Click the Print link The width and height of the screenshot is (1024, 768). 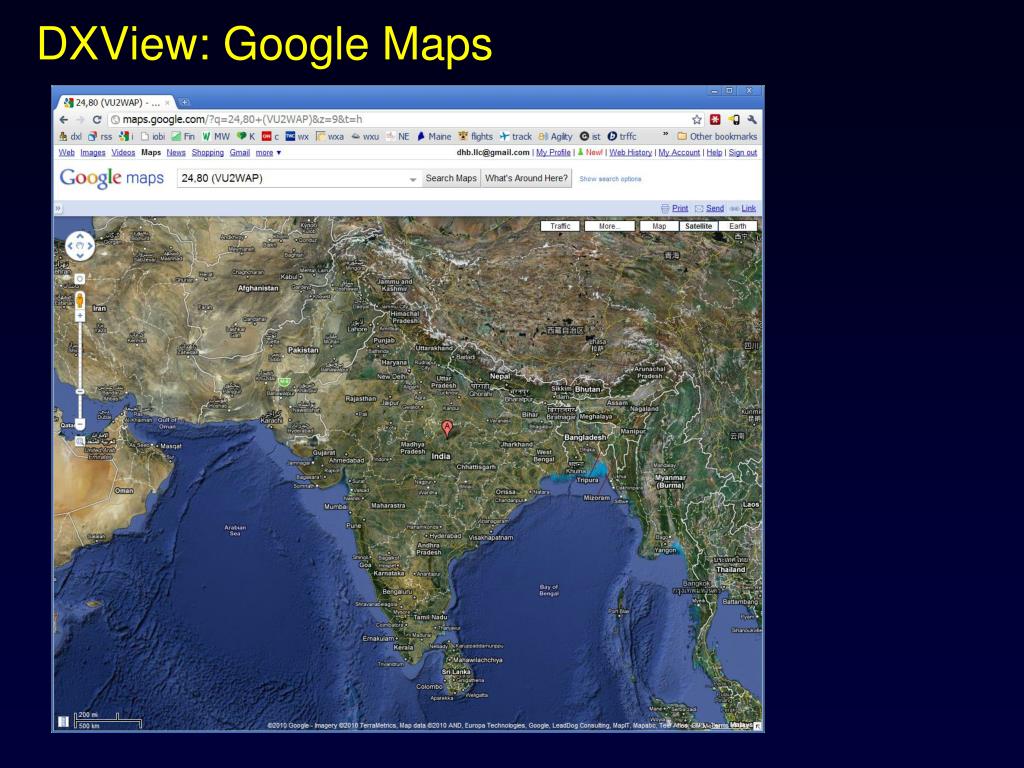point(680,208)
